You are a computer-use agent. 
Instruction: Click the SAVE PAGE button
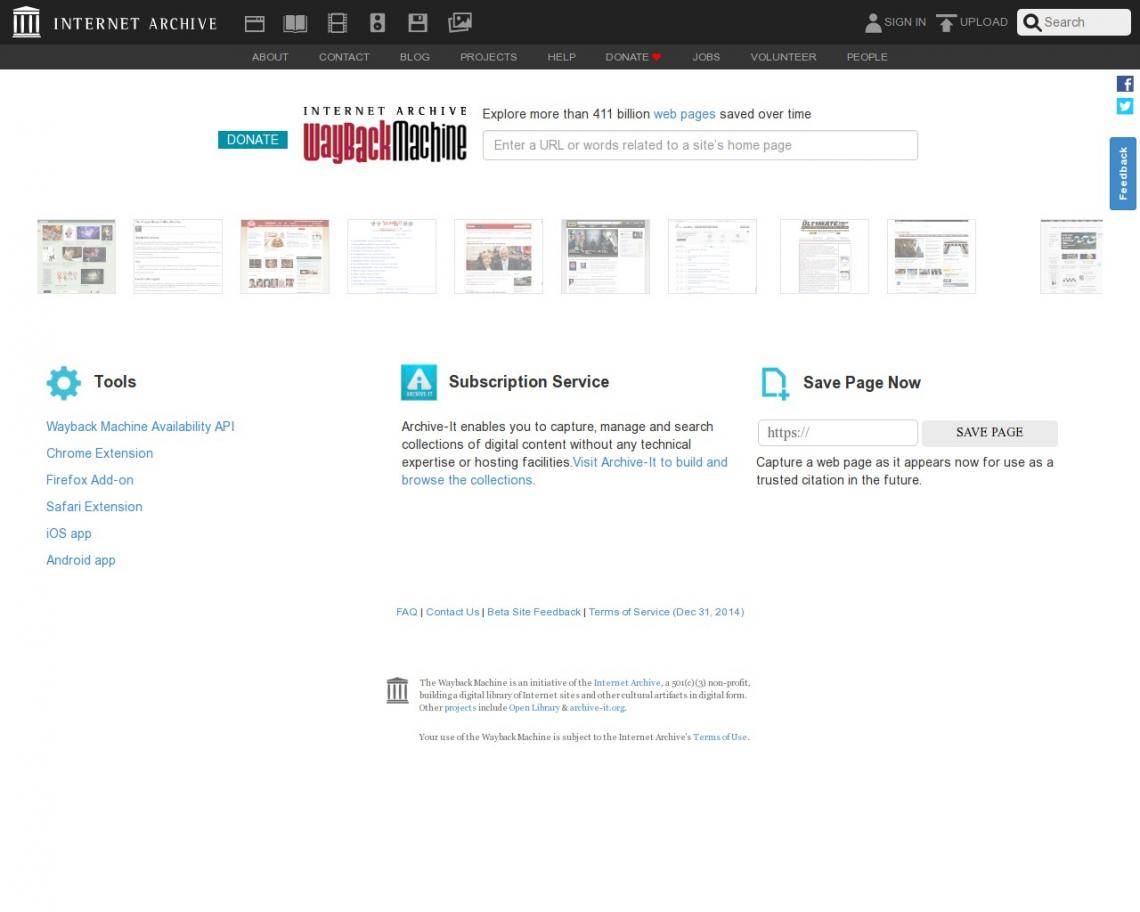click(990, 433)
